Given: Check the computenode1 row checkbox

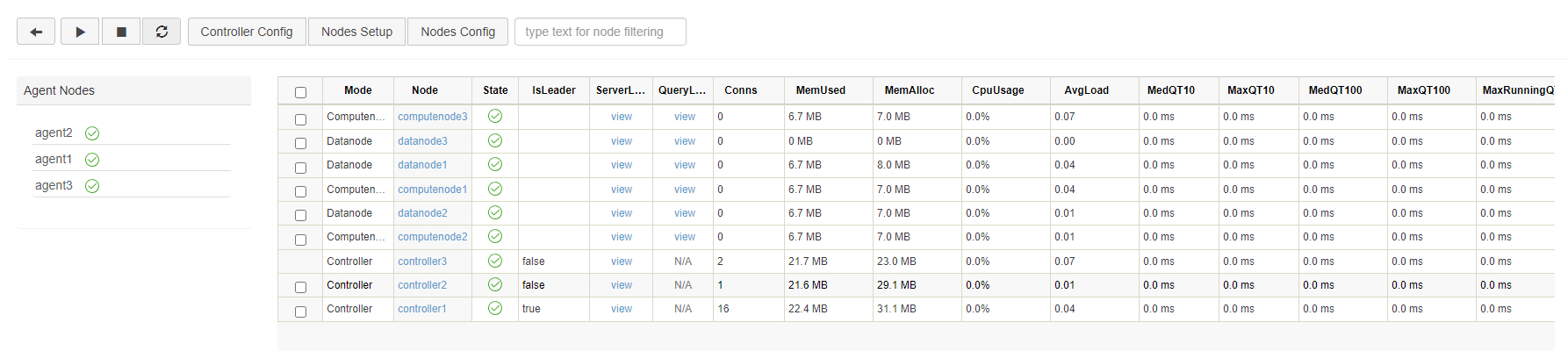Looking at the screenshot, I should click(300, 191).
